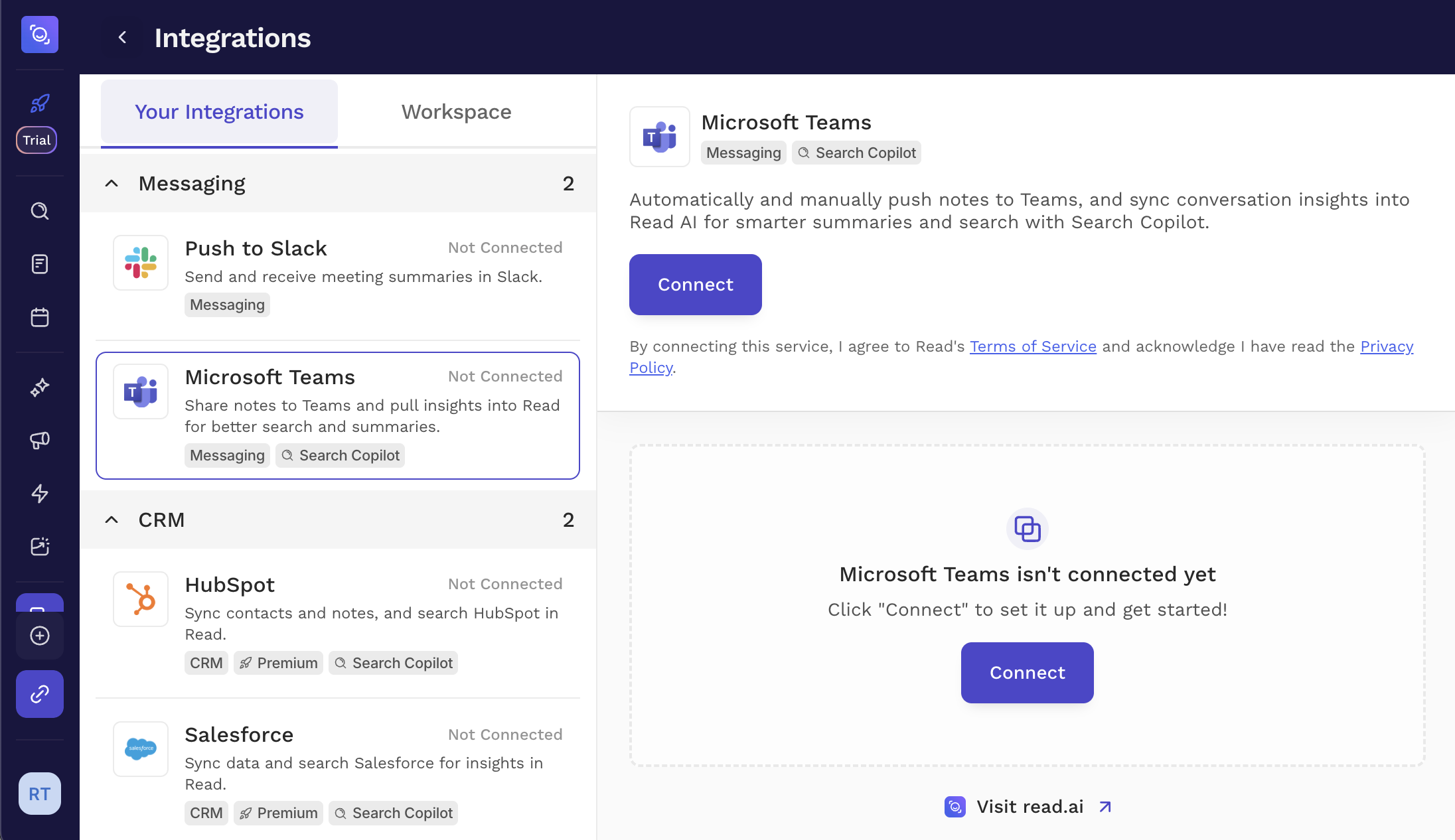Click the plus circle icon in sidebar
Screen dimensions: 1455x840
click(40, 636)
